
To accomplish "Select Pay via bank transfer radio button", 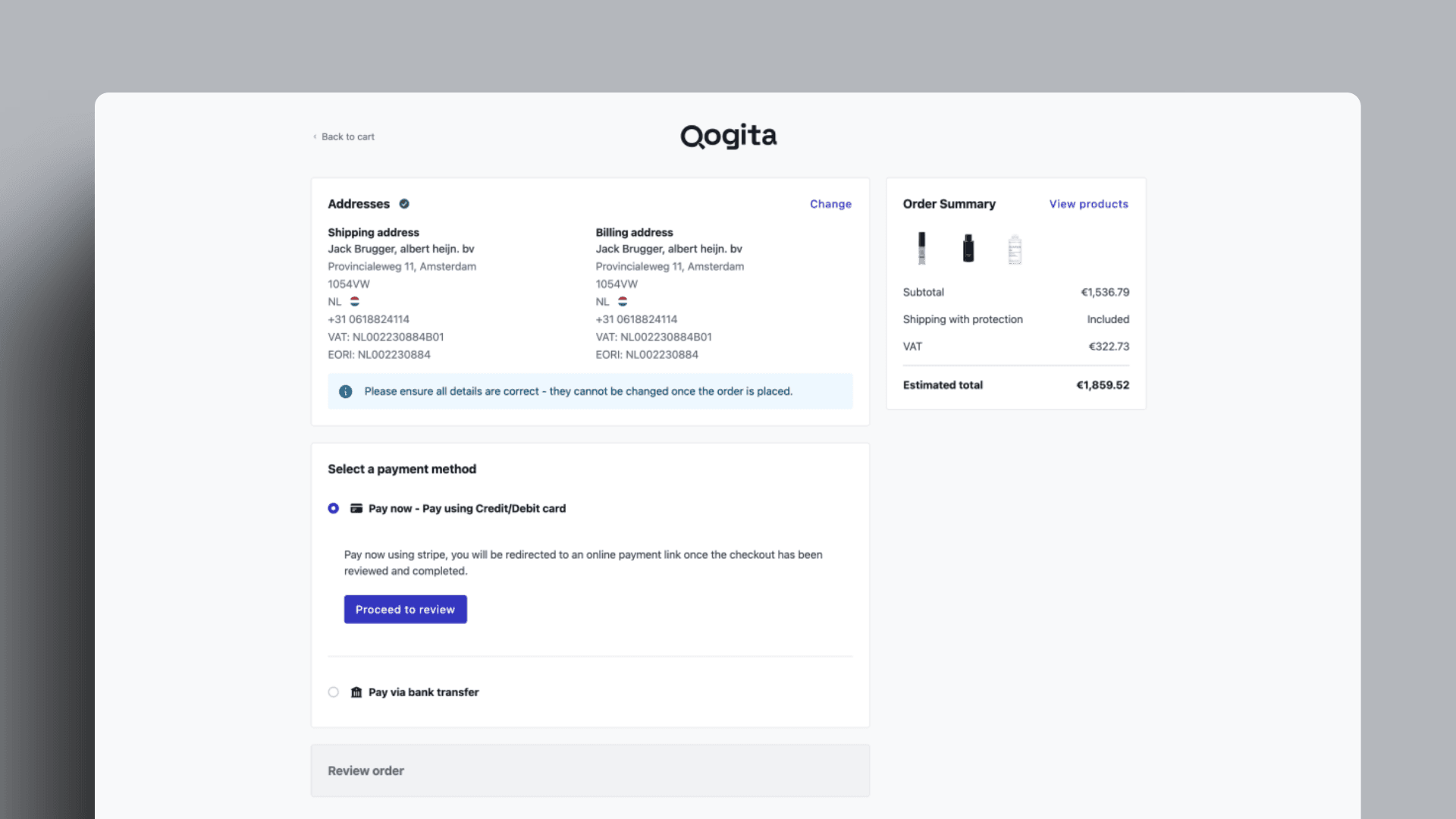I will click(334, 692).
